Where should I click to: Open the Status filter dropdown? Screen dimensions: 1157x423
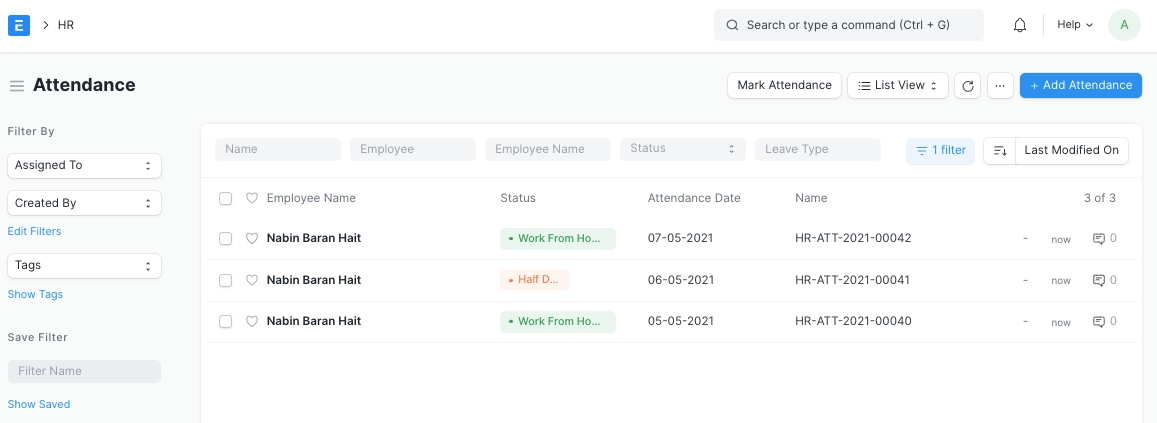[683, 149]
